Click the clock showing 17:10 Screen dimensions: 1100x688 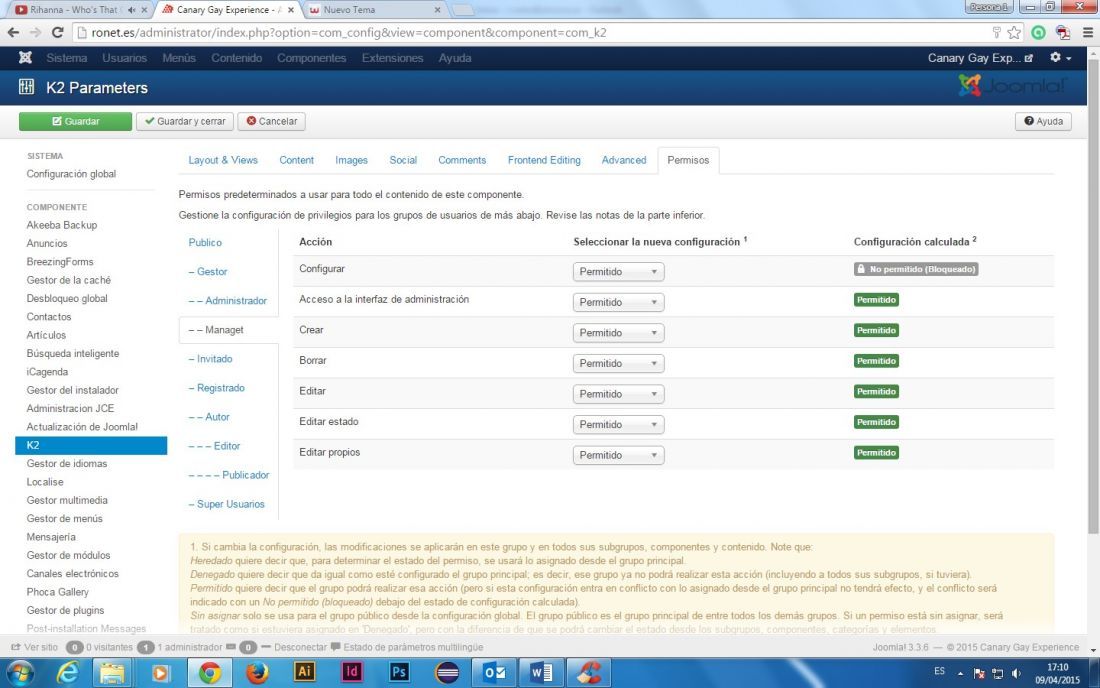point(1057,667)
